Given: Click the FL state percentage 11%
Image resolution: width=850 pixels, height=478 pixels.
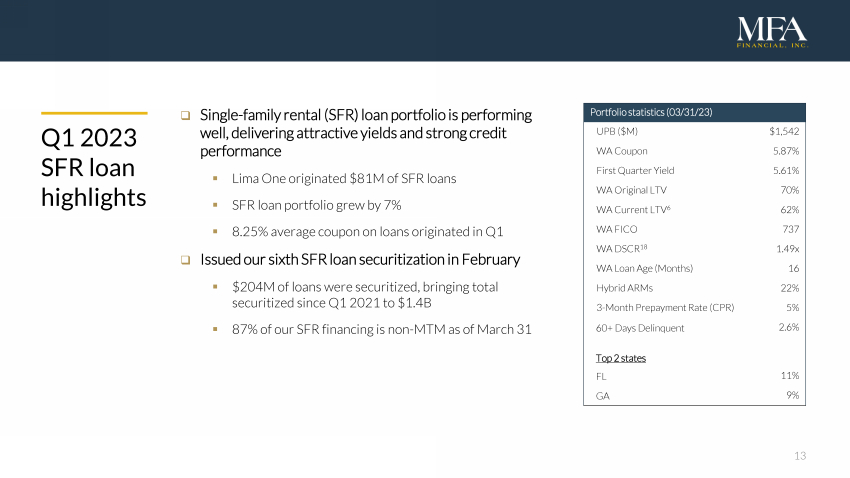Looking at the screenshot, I should click(x=790, y=376).
